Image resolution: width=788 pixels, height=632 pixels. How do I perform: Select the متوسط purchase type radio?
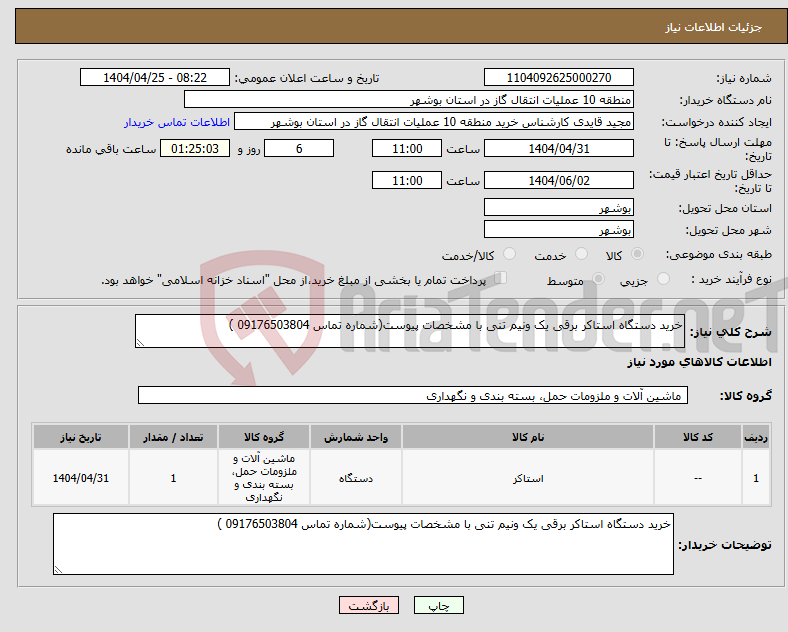click(x=598, y=278)
